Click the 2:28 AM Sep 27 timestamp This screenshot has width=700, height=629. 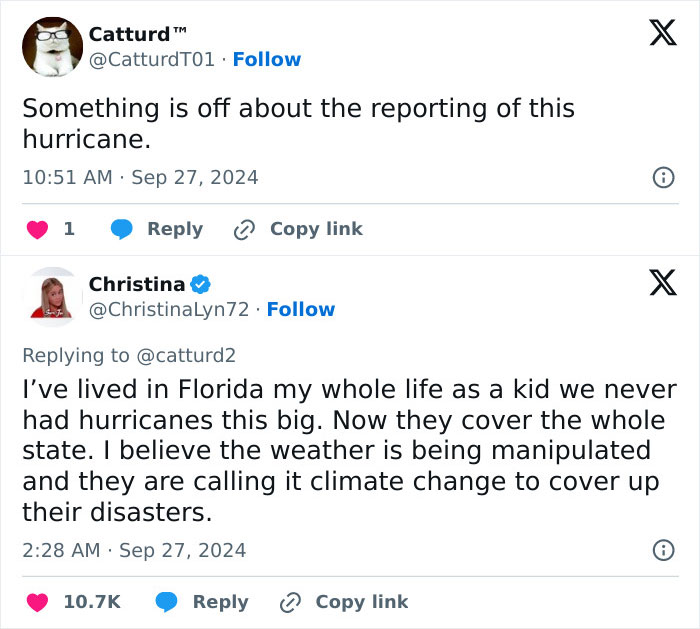134,550
